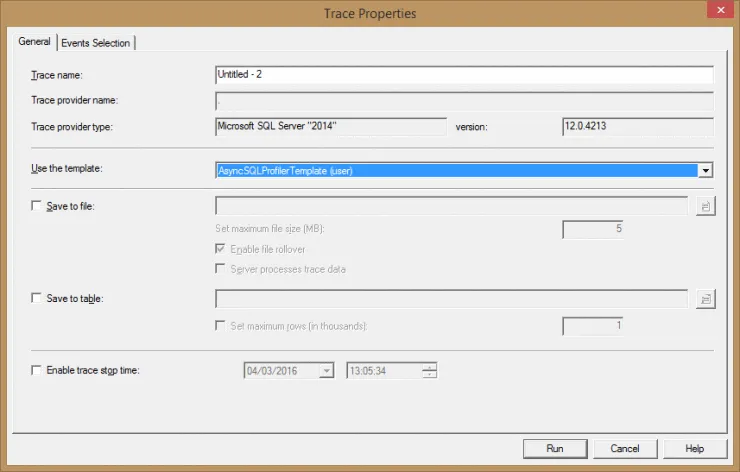Click into the Trace name text field
Viewport: 740px width, 472px height.
(x=463, y=74)
